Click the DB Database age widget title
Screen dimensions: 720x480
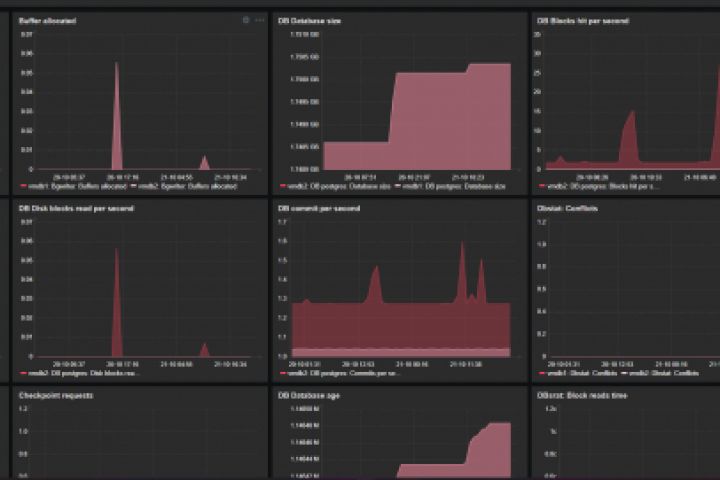point(309,395)
